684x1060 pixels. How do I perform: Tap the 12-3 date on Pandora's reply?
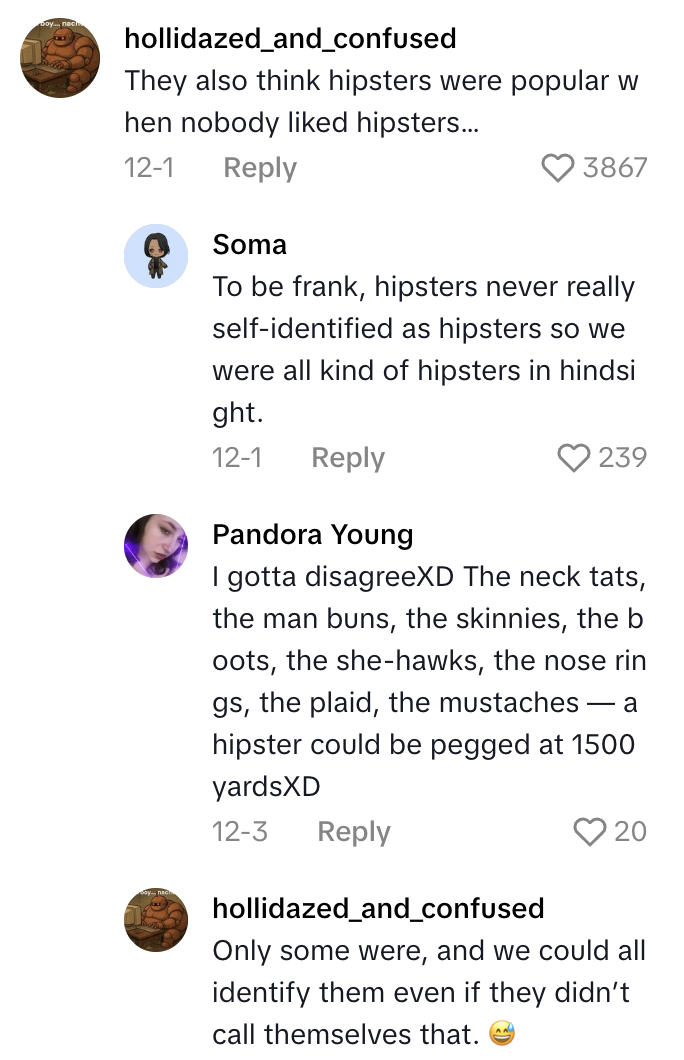(x=239, y=832)
